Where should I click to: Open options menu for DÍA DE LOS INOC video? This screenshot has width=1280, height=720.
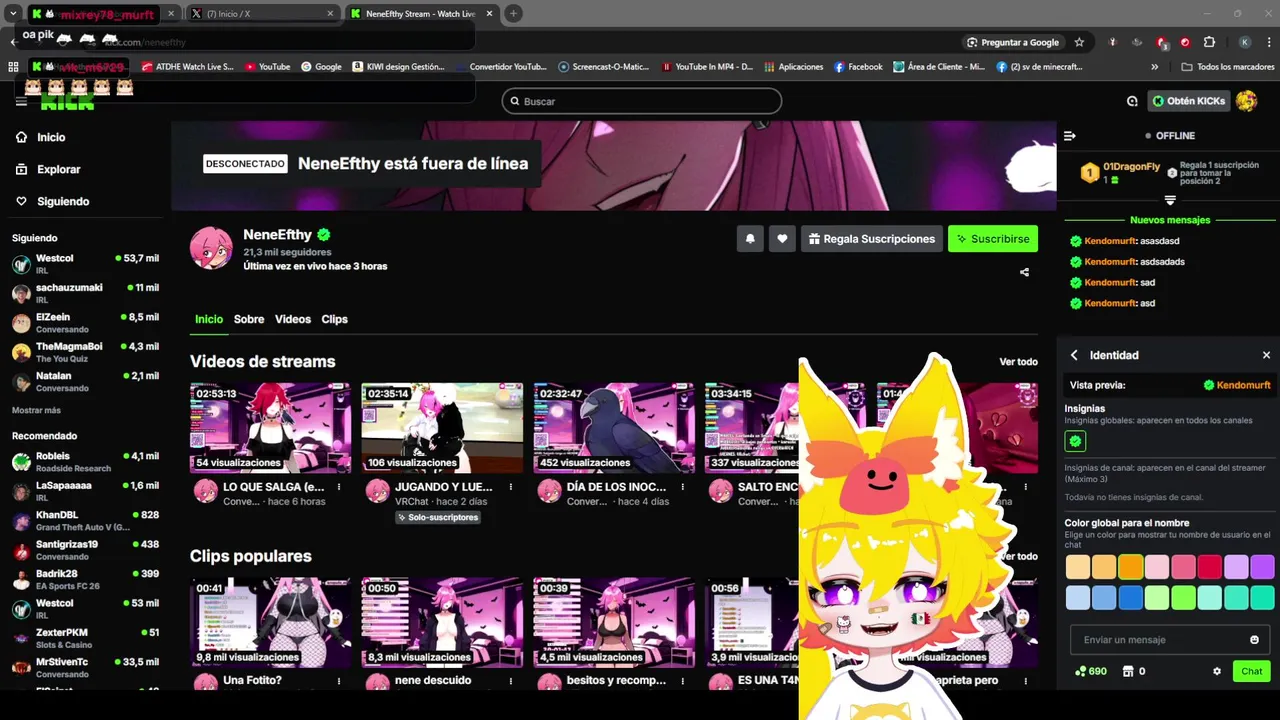pos(682,487)
